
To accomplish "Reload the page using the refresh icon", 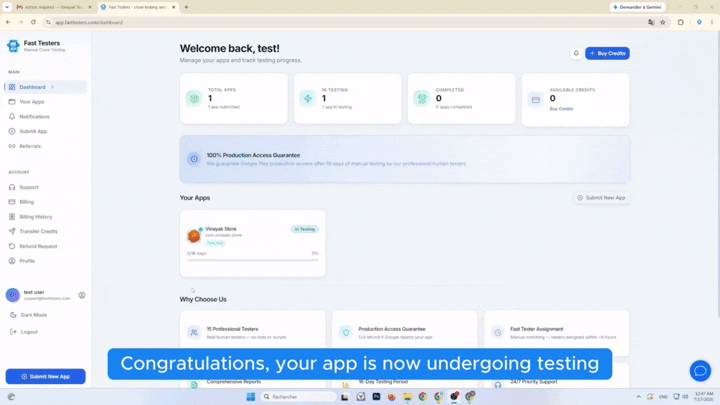I will [x=33, y=22].
